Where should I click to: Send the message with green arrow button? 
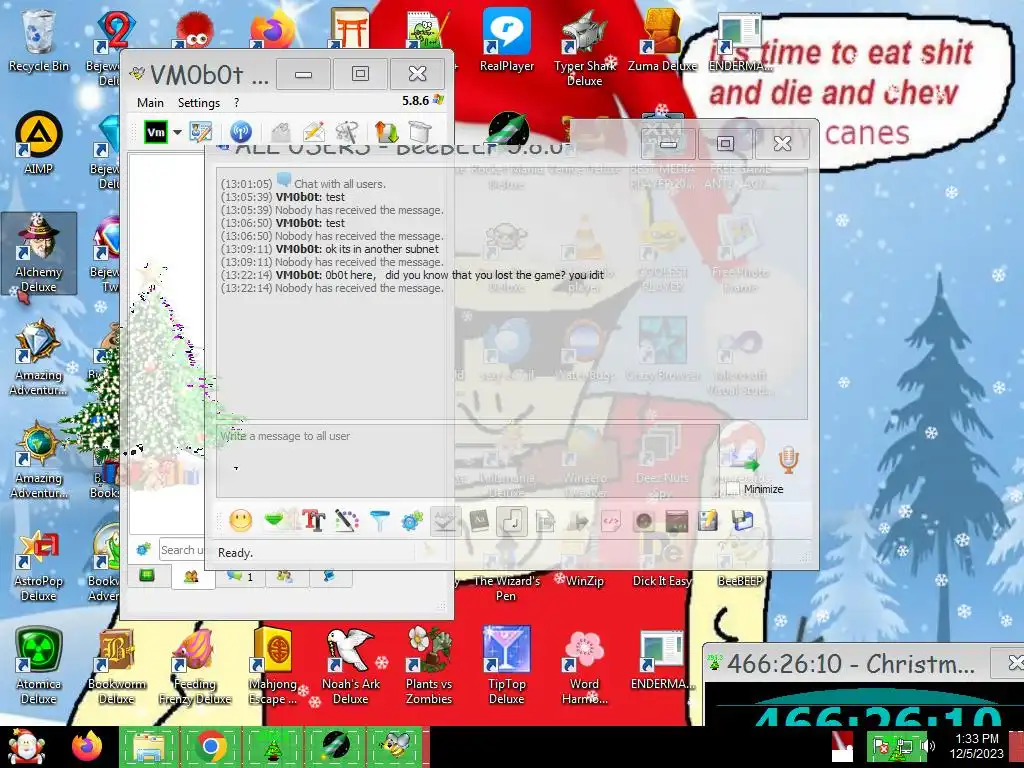pyautogui.click(x=744, y=461)
